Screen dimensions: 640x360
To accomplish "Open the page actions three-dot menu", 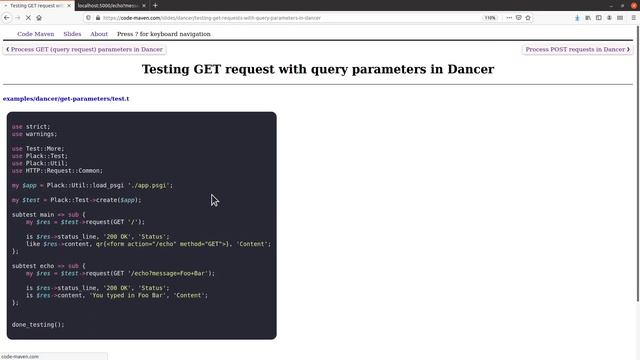I will 509,18.
